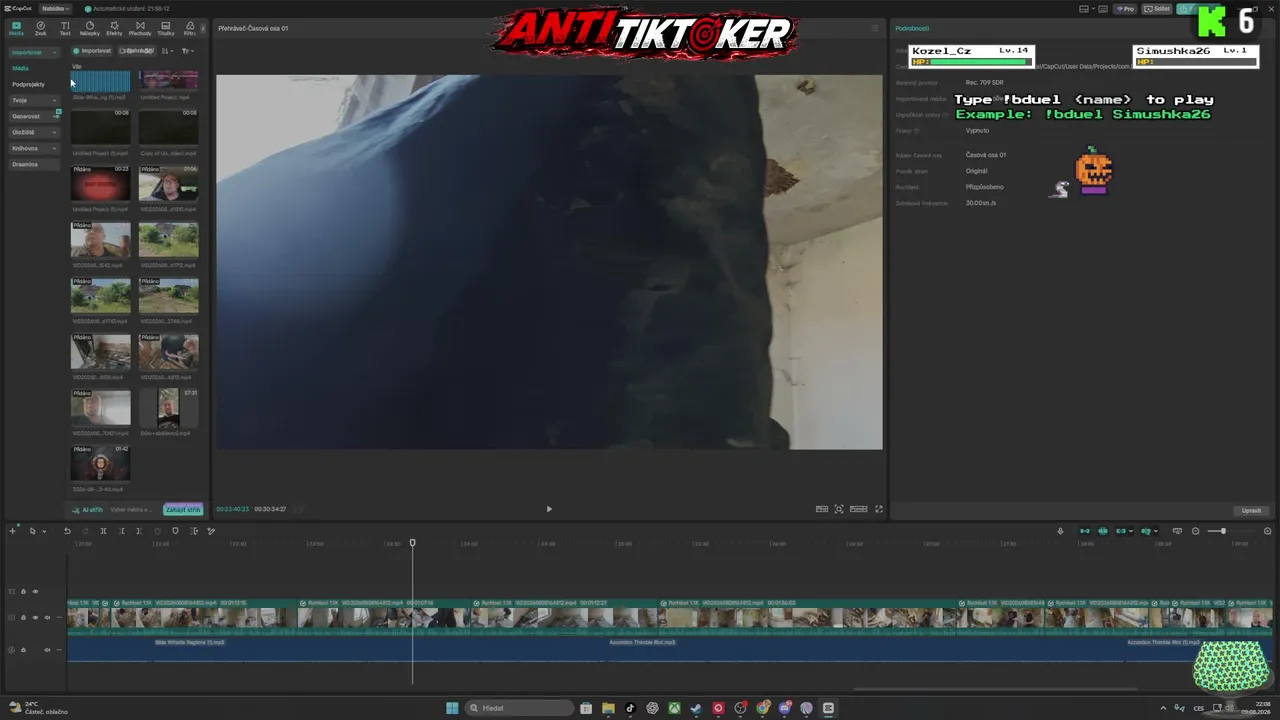This screenshot has width=1280, height=720.
Task: Select Média in the left sidebar
Action: [21, 68]
